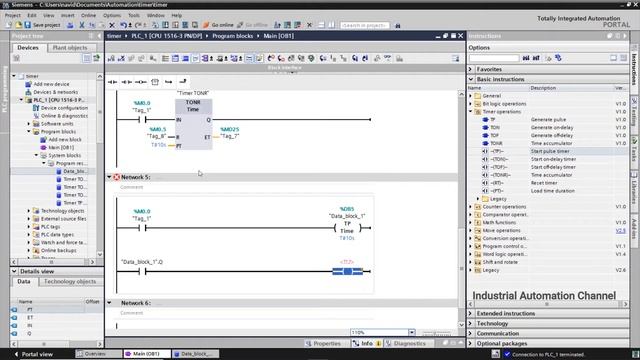Click the T#10s preset value on TONR
Viewport: 640px width, 360px height.
click(x=158, y=145)
